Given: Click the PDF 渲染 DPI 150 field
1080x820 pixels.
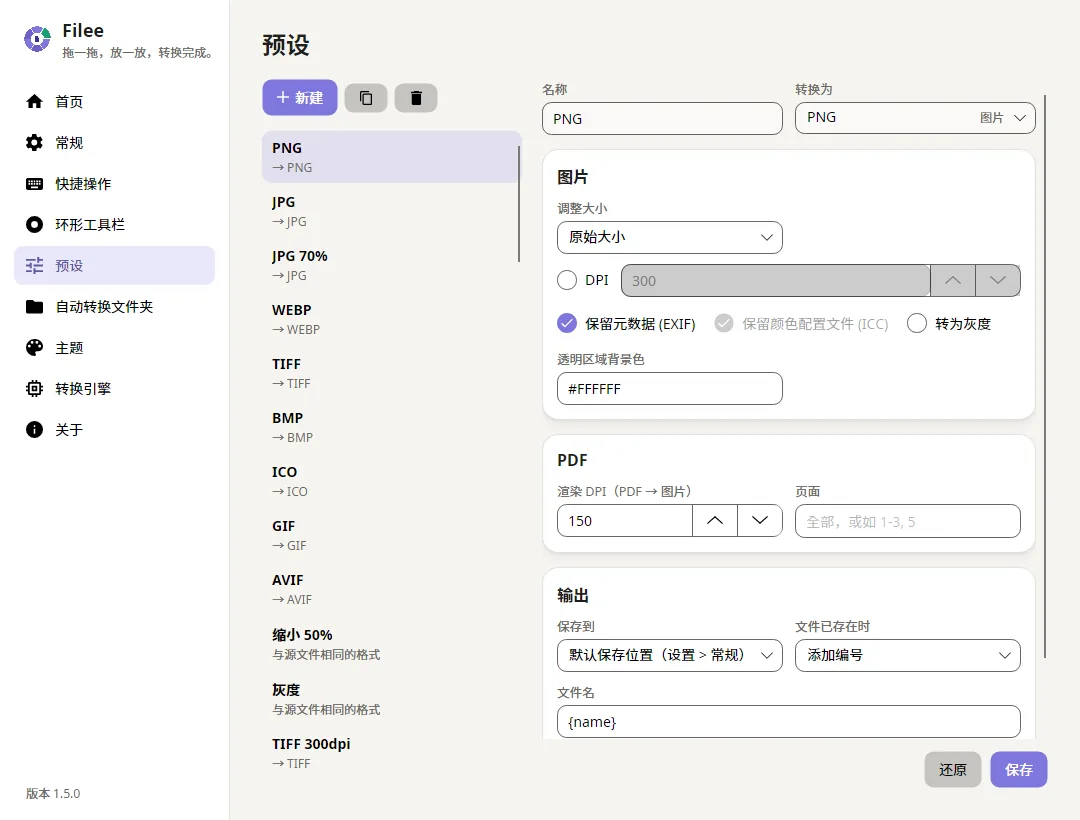Looking at the screenshot, I should [x=625, y=521].
